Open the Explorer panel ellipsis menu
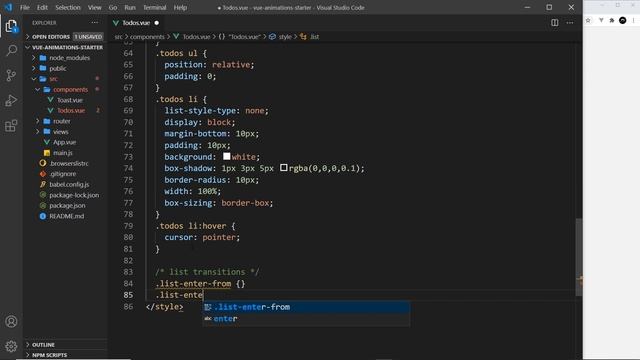640x360 pixels. tap(95, 23)
